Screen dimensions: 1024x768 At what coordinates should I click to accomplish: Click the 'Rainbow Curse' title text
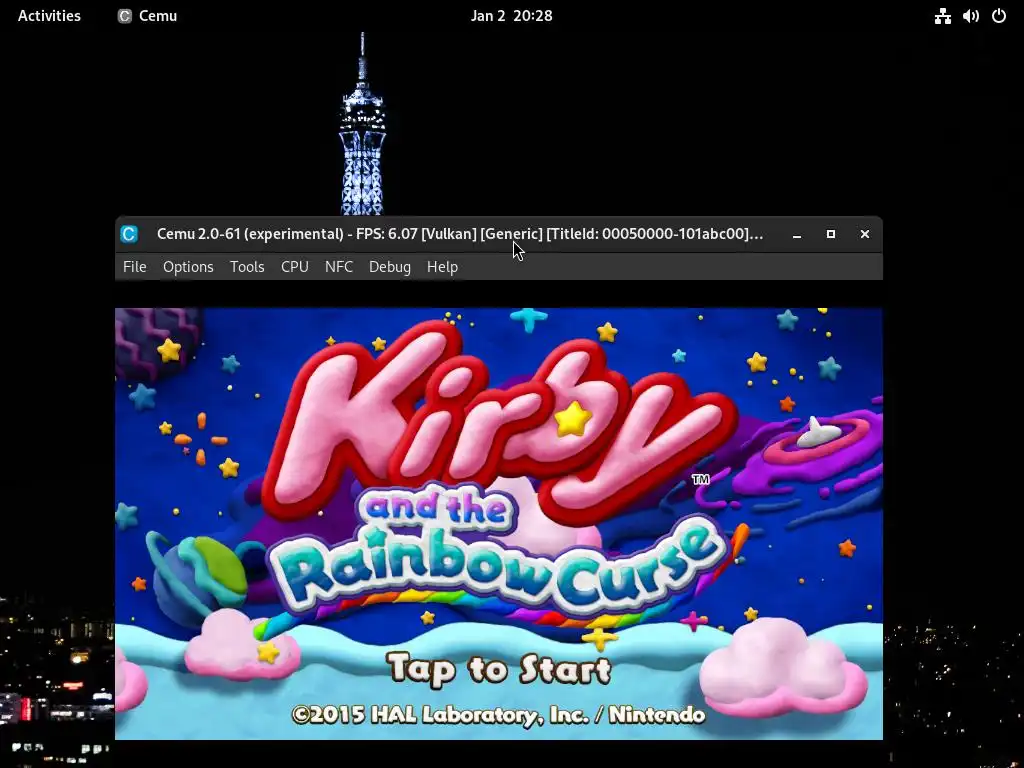click(x=500, y=567)
